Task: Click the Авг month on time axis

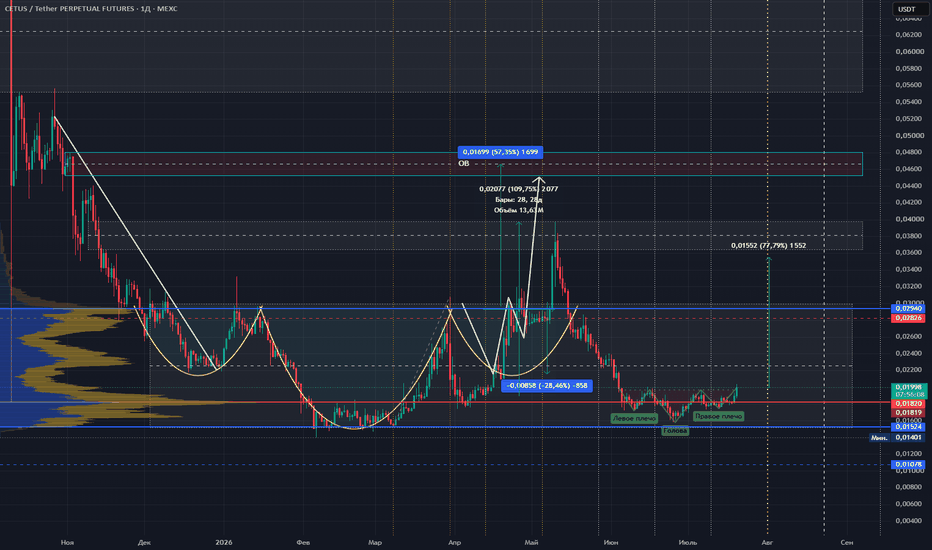Action: (x=767, y=542)
